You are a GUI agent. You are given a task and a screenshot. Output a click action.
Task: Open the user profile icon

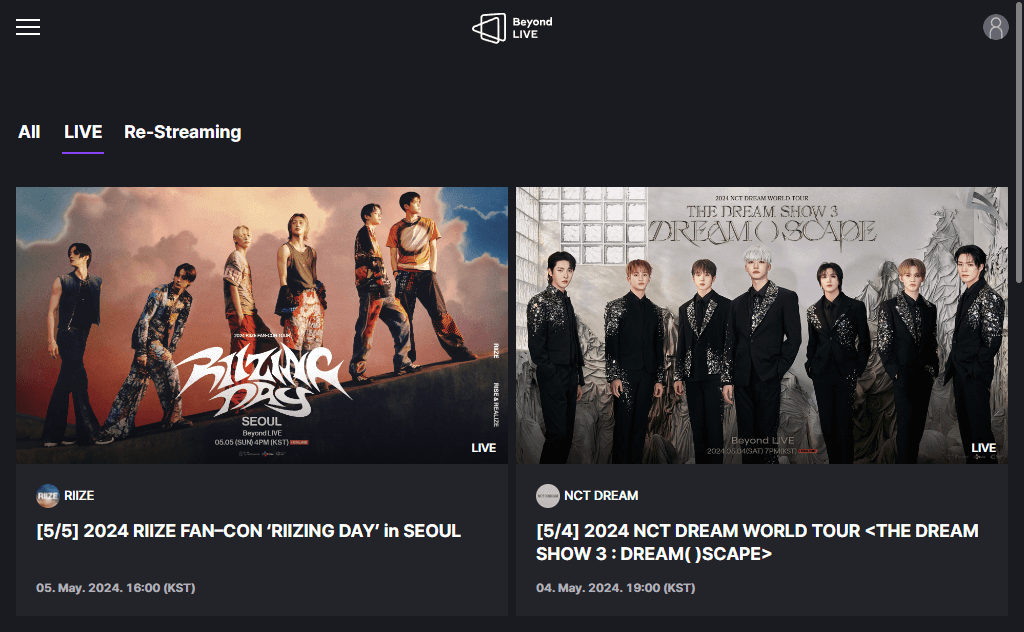tap(995, 27)
